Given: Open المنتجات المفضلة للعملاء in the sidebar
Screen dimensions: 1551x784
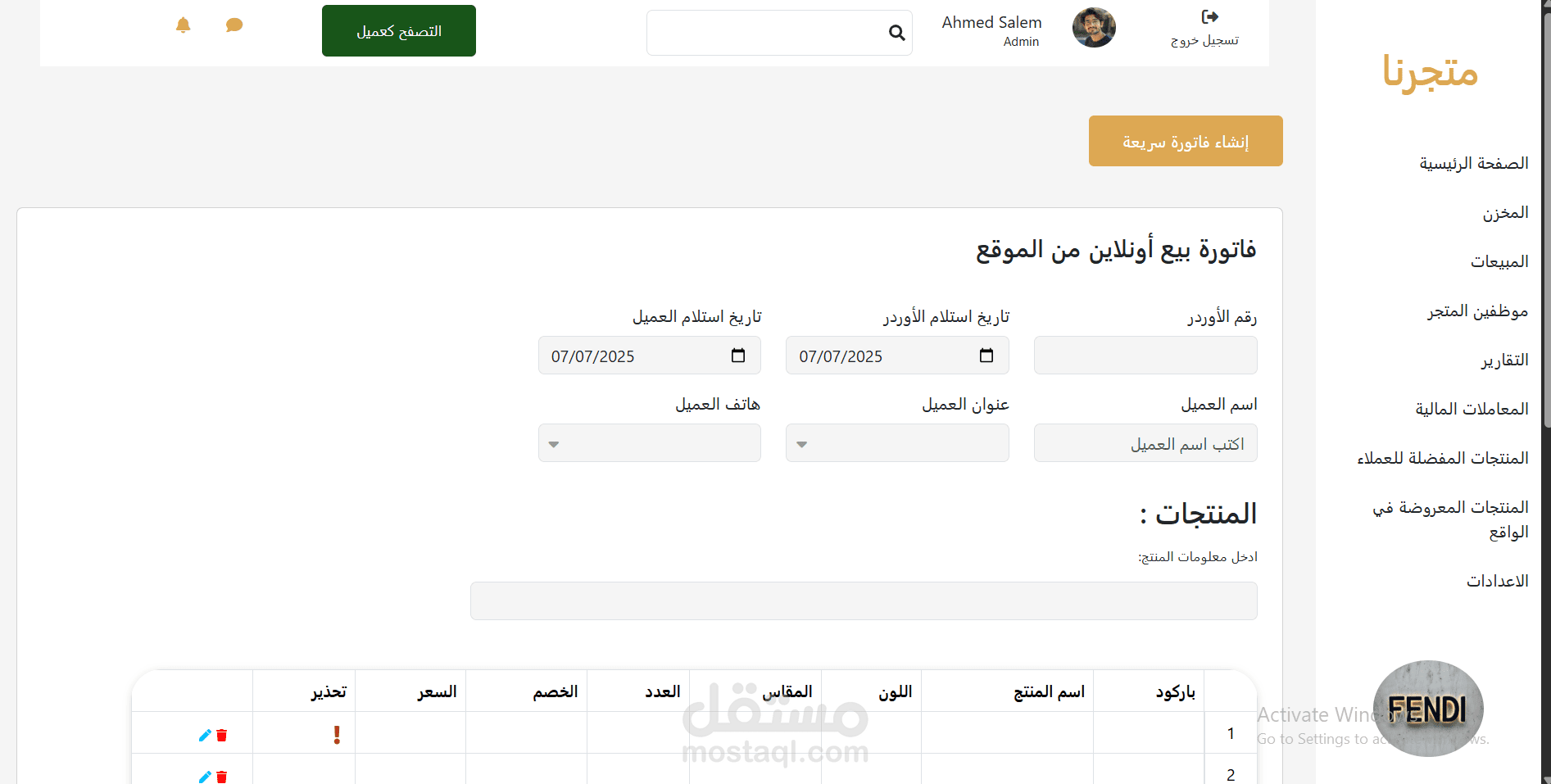Looking at the screenshot, I should coord(1443,458).
